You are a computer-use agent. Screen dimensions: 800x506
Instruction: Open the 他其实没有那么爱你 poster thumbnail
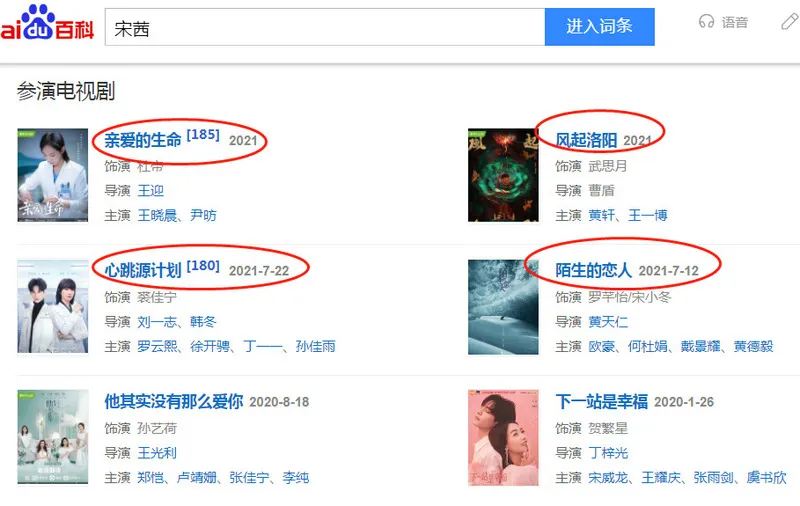(53, 437)
